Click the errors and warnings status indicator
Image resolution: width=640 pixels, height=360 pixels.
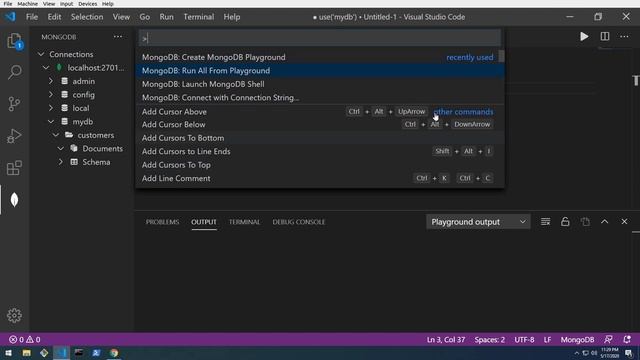24,339
